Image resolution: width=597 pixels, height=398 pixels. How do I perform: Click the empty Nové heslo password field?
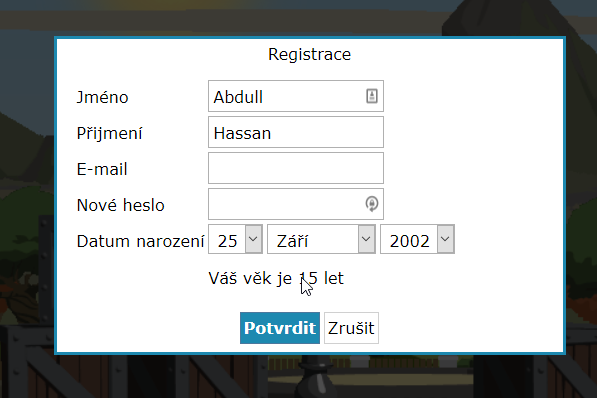point(296,204)
